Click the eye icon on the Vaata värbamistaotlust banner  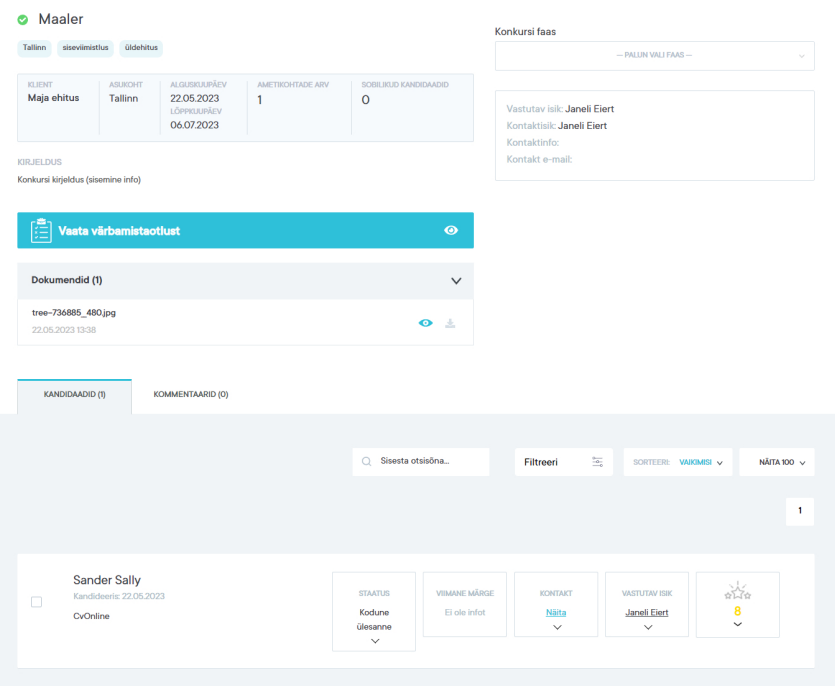coord(451,230)
